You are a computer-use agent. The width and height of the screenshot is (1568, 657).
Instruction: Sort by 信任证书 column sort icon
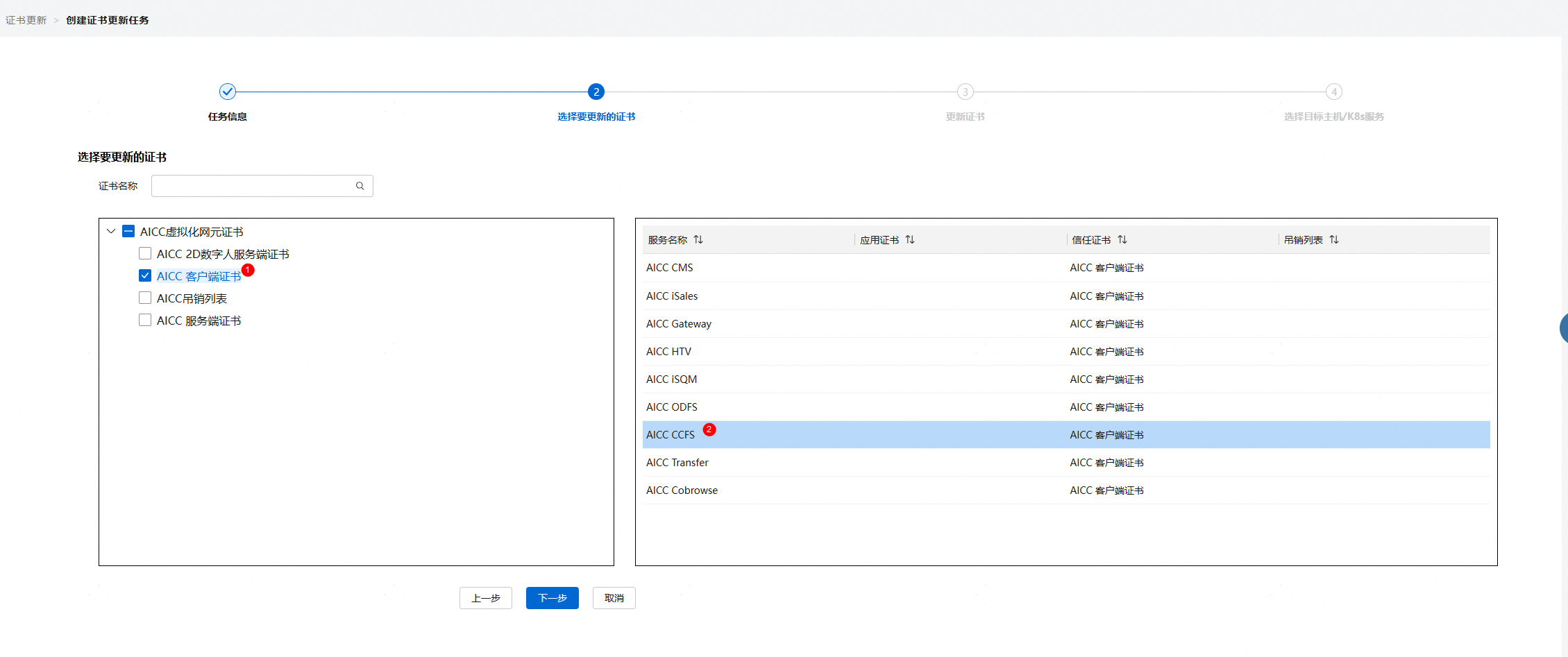pos(1122,239)
